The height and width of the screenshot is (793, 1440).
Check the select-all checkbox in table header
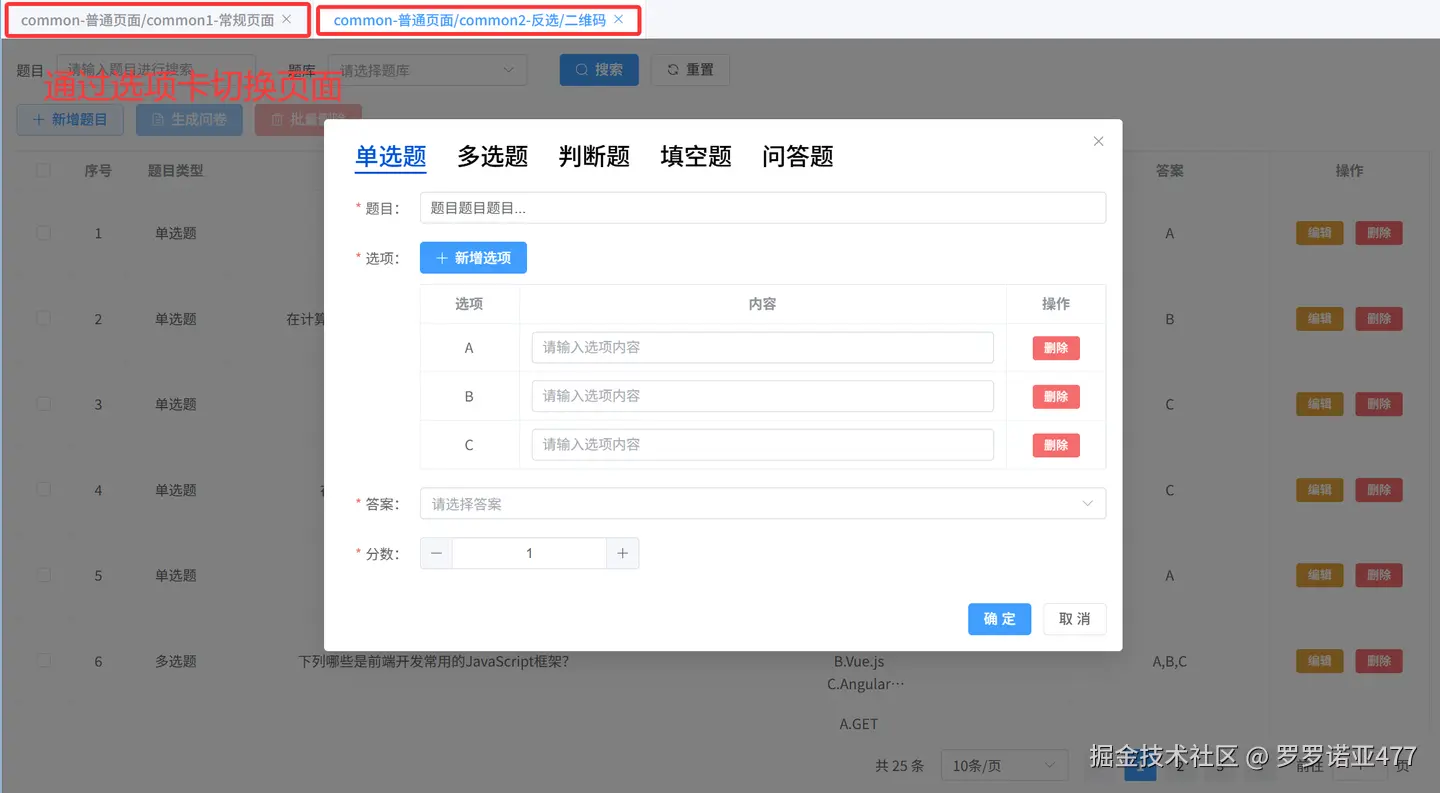coord(43,170)
